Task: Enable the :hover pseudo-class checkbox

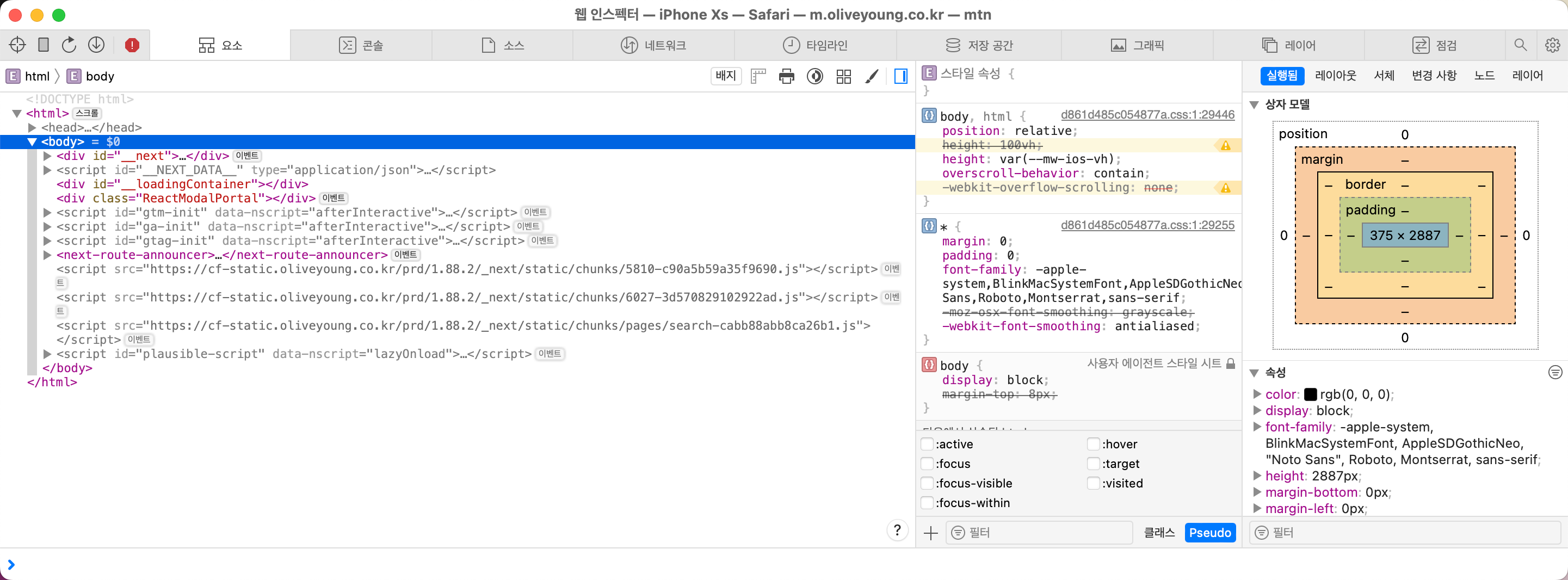Action: 1093,443
